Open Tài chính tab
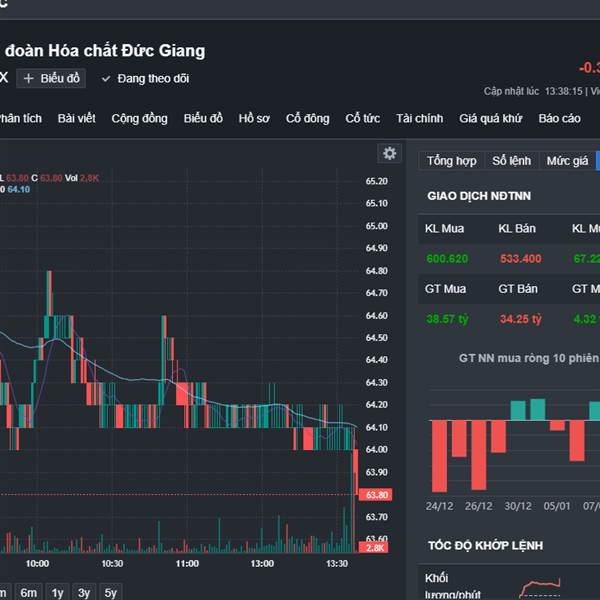Image resolution: width=600 pixels, height=600 pixels. pyautogui.click(x=419, y=118)
